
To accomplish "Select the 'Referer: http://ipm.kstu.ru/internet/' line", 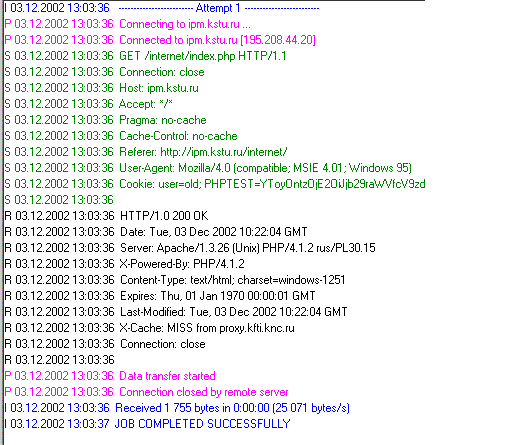I will (146, 152).
